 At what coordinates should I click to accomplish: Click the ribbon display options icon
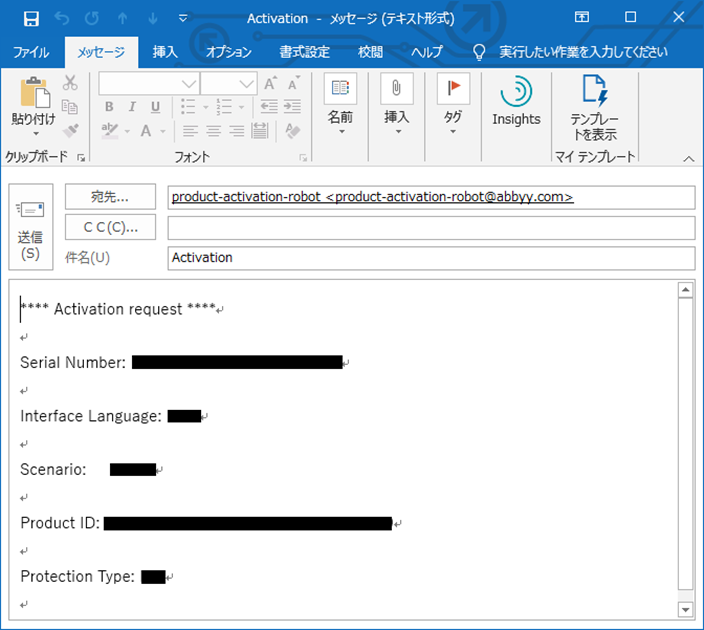pos(582,18)
